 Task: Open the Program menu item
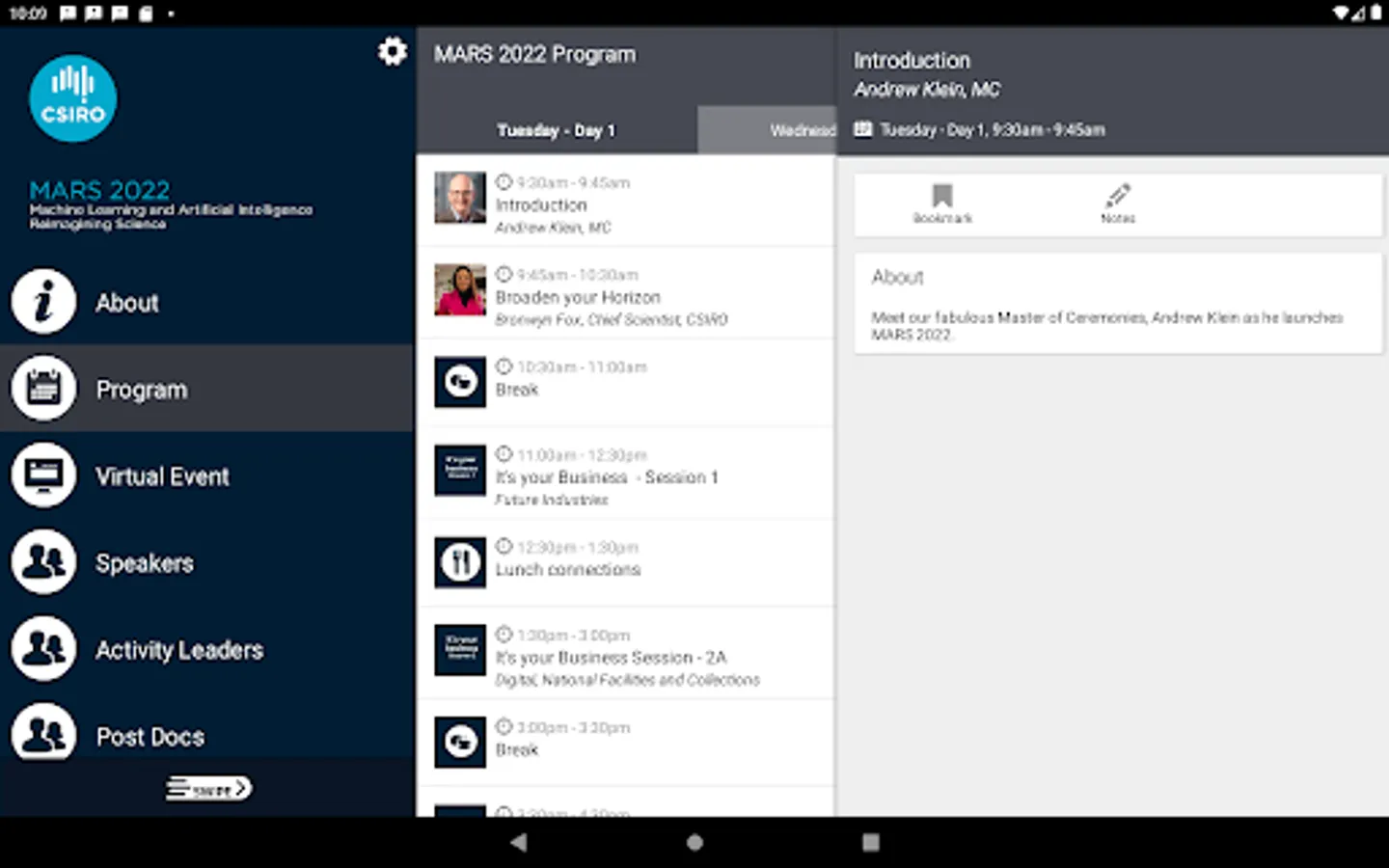[x=207, y=389]
